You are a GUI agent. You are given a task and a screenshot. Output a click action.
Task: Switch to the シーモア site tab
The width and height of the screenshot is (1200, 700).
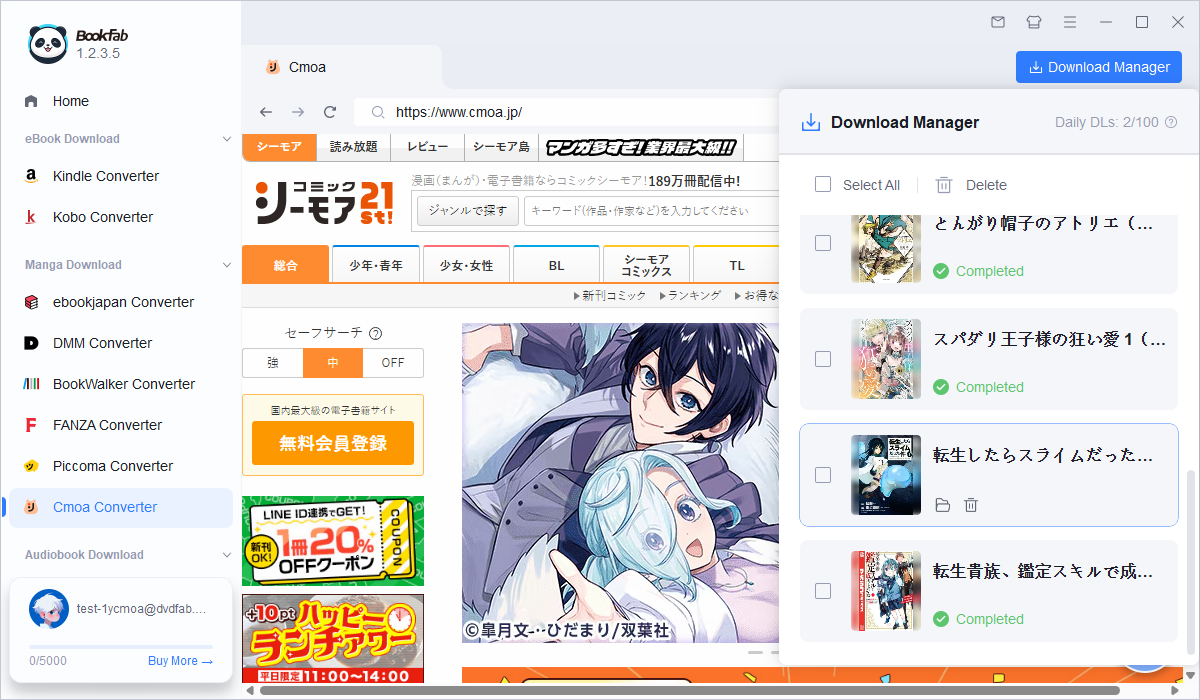point(279,147)
